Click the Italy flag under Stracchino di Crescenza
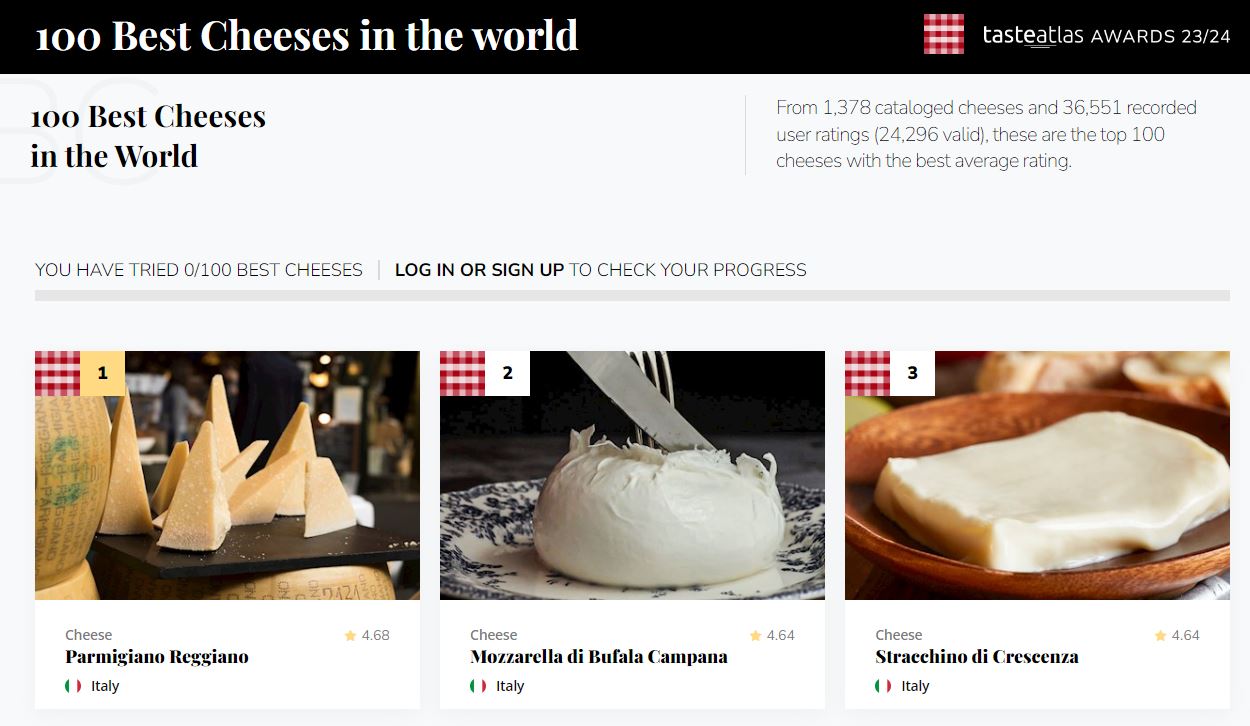The height and width of the screenshot is (726, 1250). coord(883,686)
